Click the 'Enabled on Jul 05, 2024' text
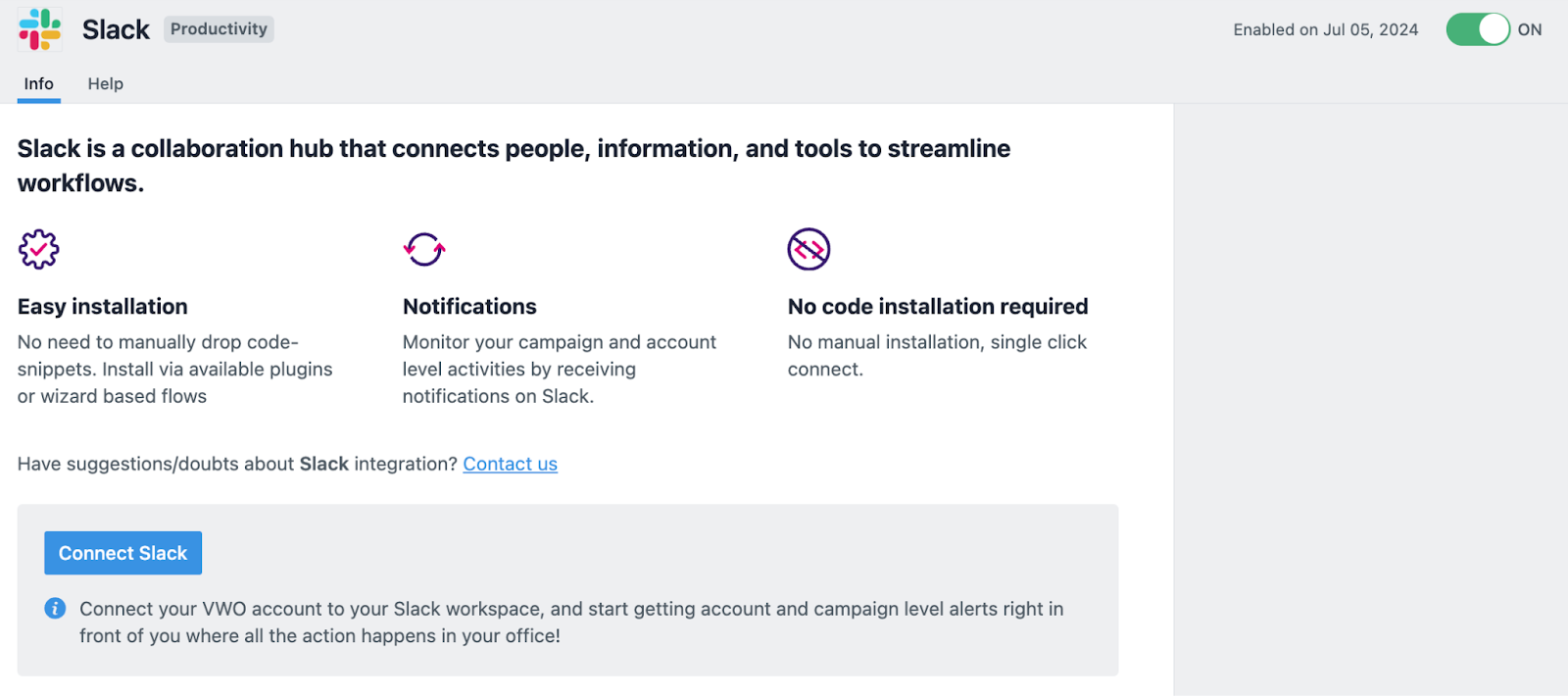The height and width of the screenshot is (696, 1568). (x=1325, y=29)
